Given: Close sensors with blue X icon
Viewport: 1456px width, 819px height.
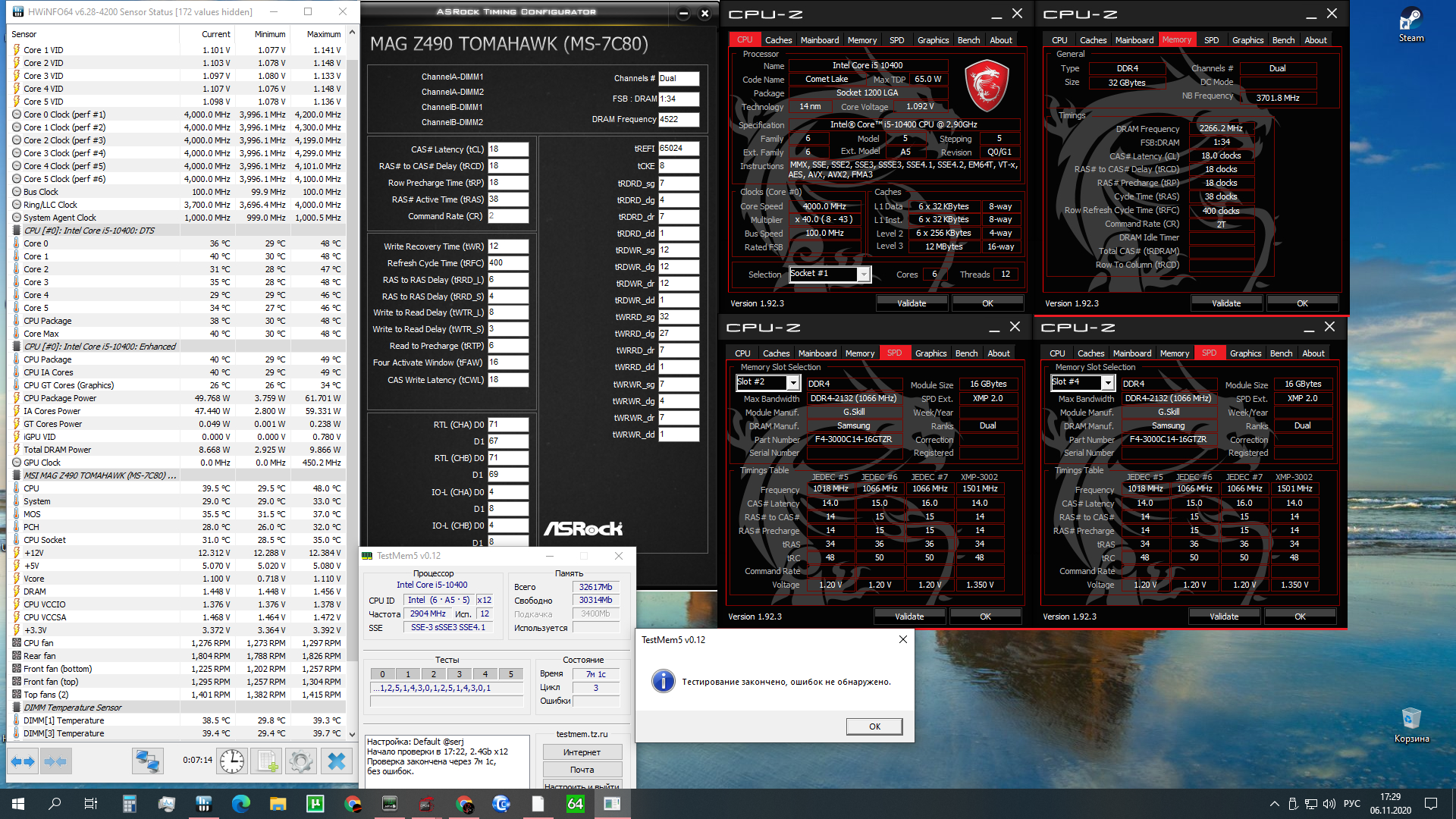Looking at the screenshot, I should [337, 761].
